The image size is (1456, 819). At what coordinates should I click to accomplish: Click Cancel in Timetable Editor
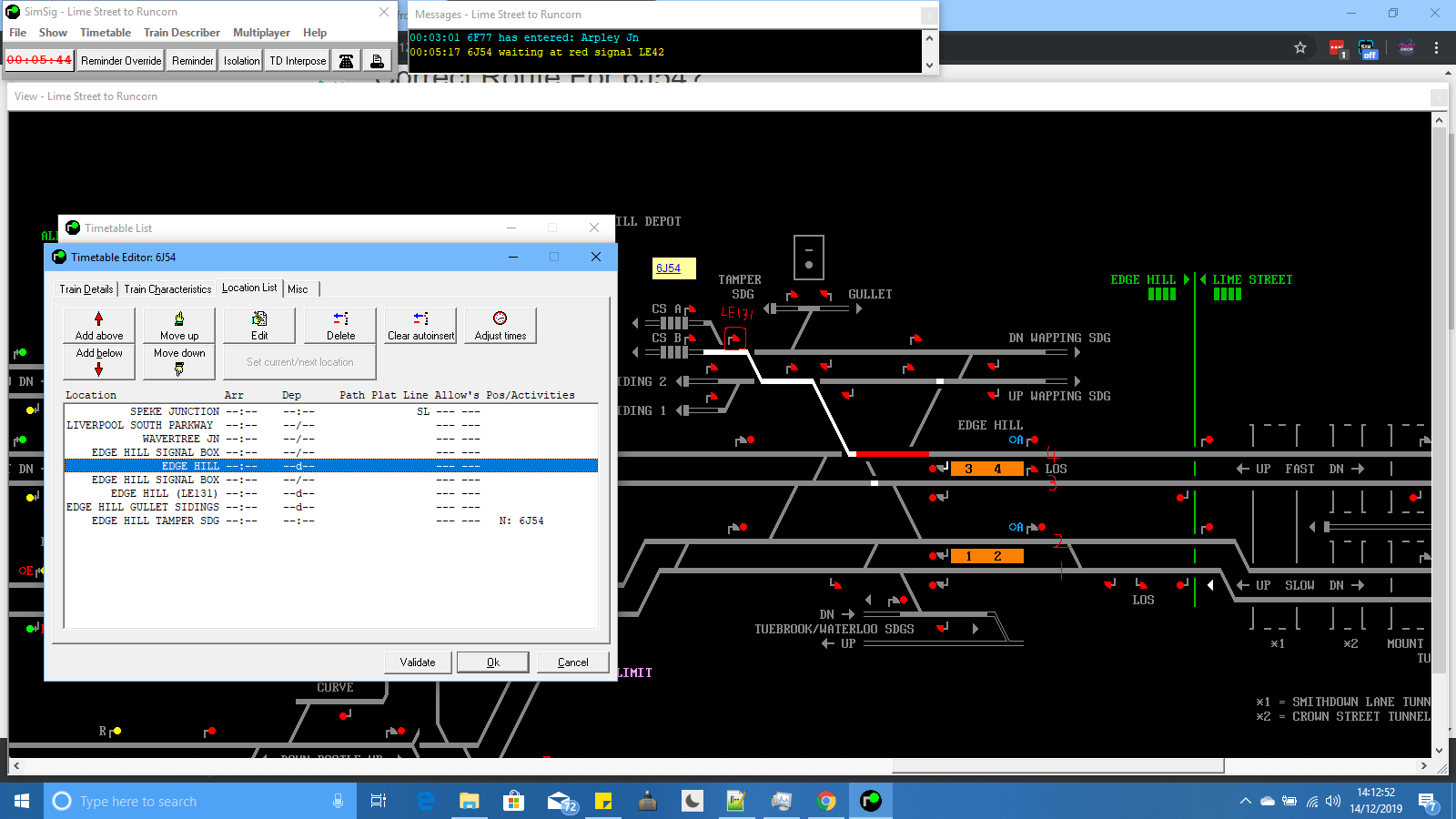[572, 662]
